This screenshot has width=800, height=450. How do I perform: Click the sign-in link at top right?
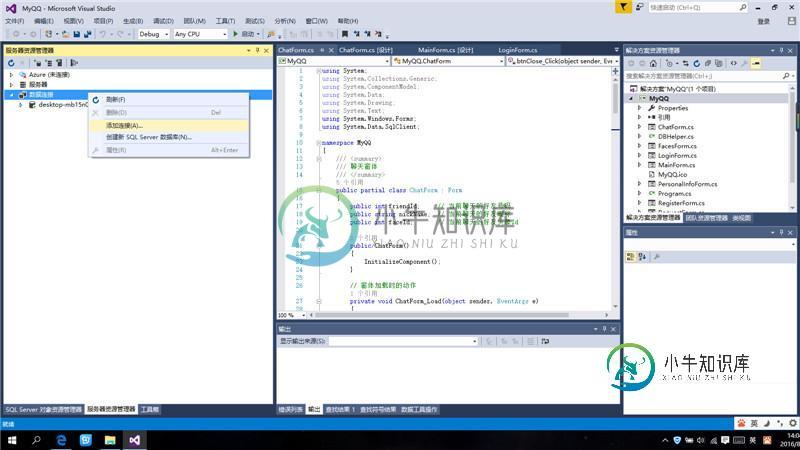pos(763,21)
